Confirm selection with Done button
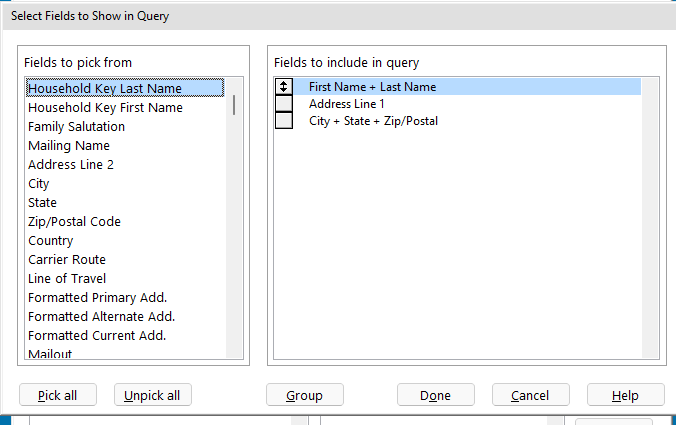This screenshot has height=425, width=676. pos(435,395)
